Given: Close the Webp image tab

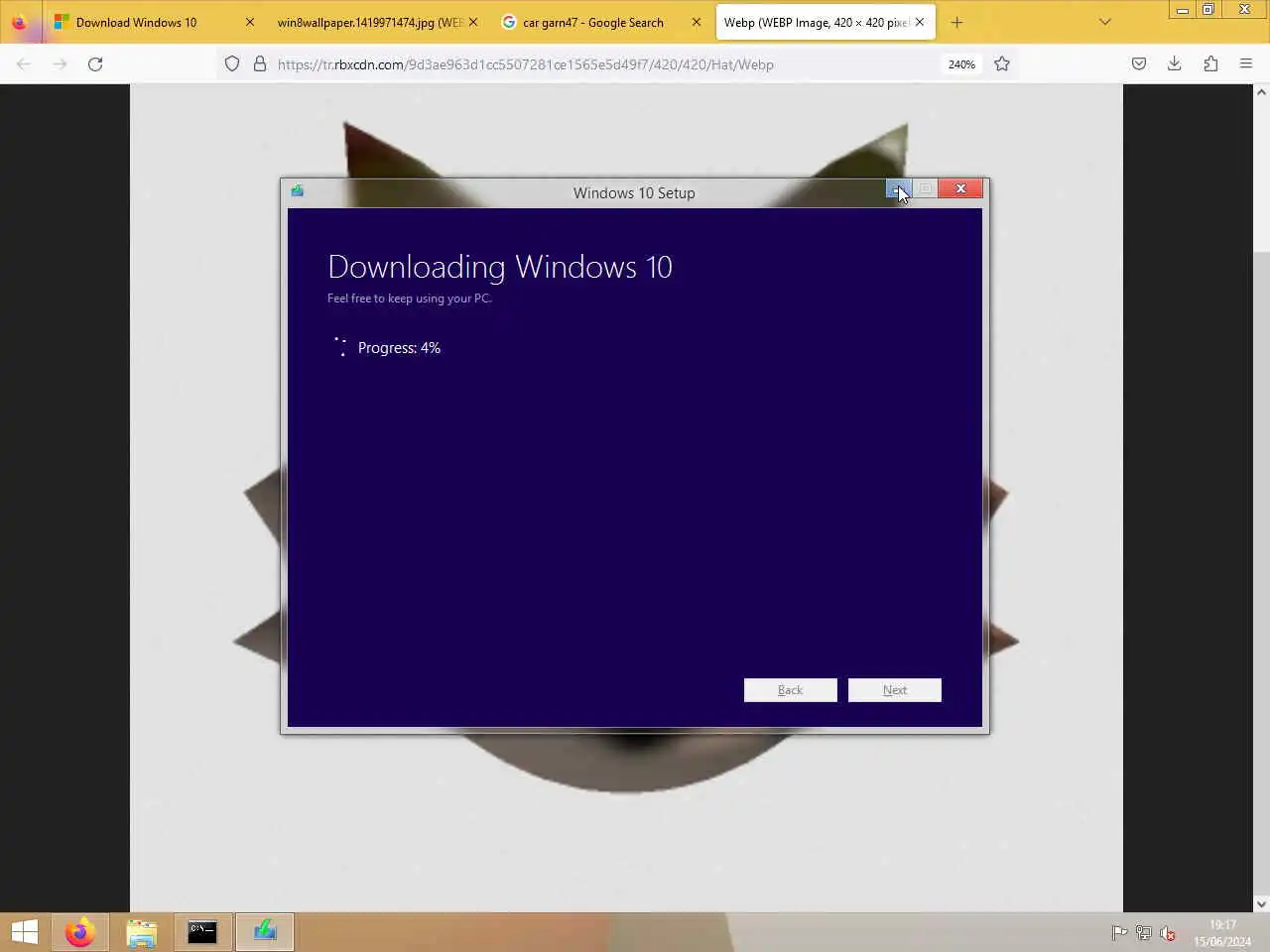Looking at the screenshot, I should pyautogui.click(x=919, y=22).
